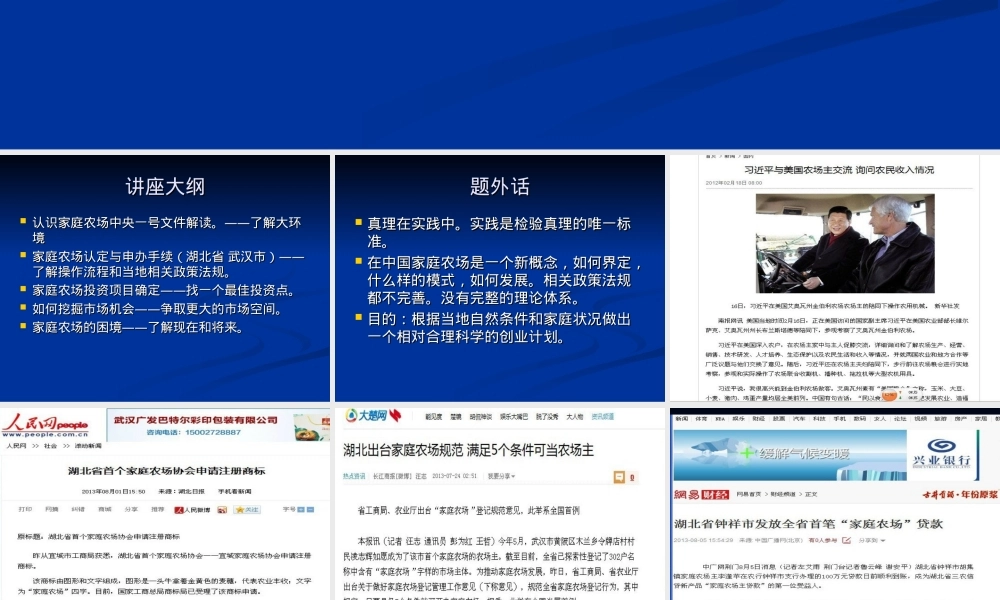The width and height of the screenshot is (1000, 600).
Task: Open the 武汉广发巴特尔彩印包装 ad banner
Action: [218, 425]
